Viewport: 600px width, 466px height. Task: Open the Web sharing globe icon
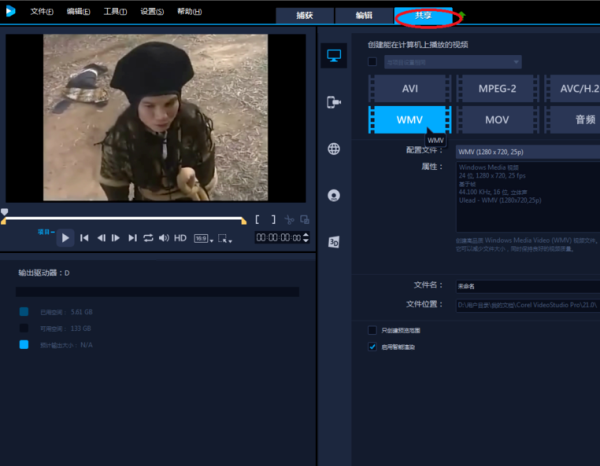pyautogui.click(x=333, y=149)
